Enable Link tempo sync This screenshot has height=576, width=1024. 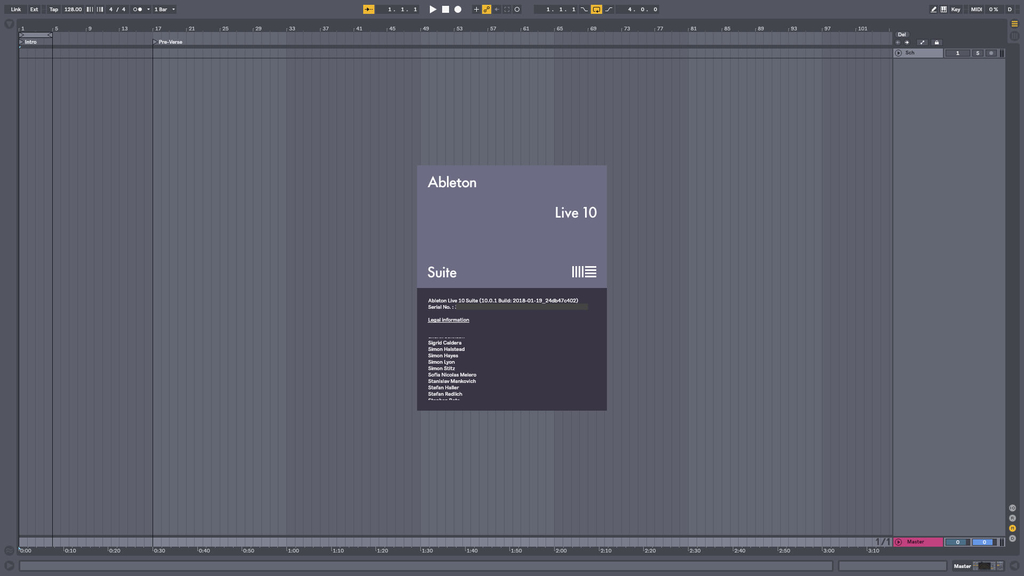[x=17, y=8]
